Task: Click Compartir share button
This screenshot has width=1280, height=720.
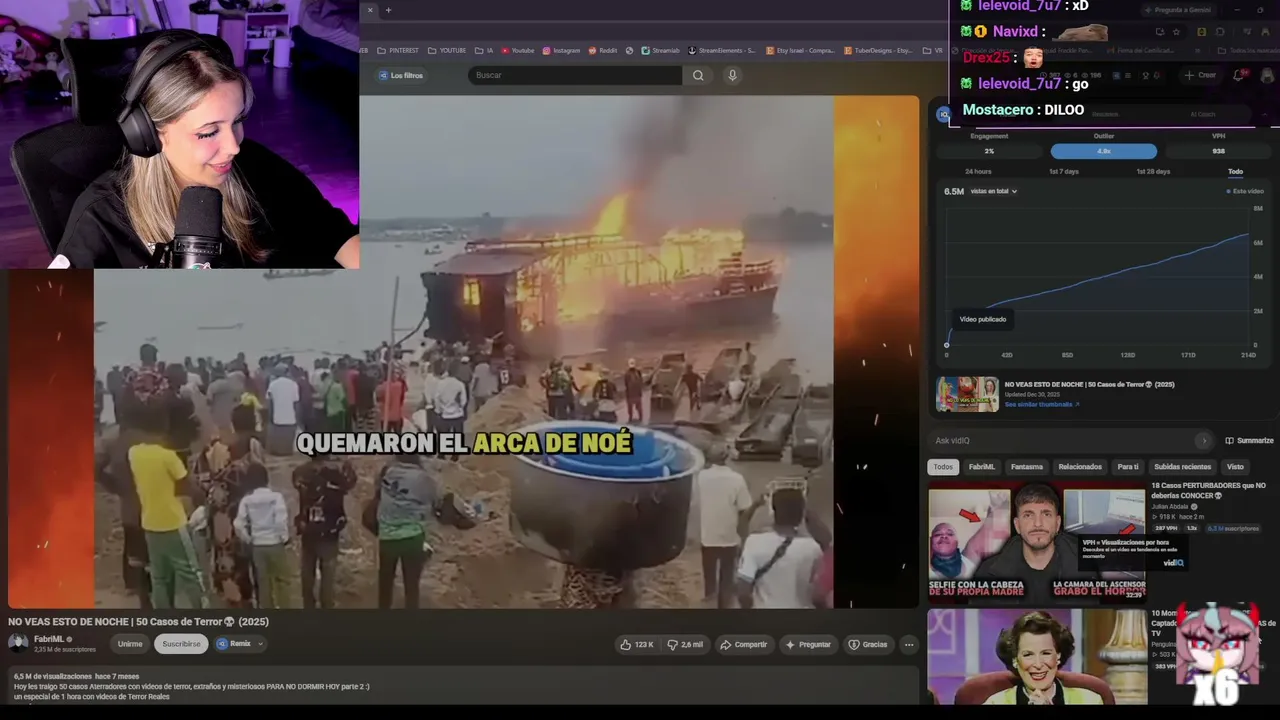Action: coord(744,644)
